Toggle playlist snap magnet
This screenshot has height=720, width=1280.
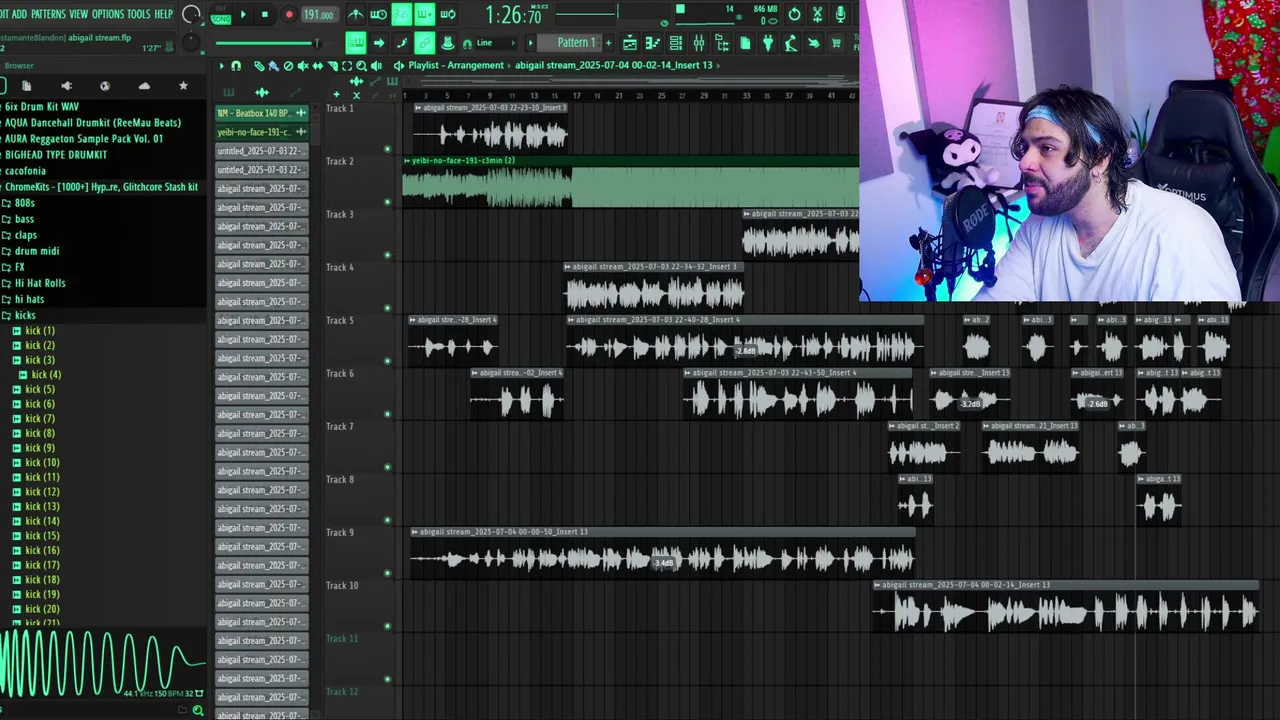pos(236,65)
